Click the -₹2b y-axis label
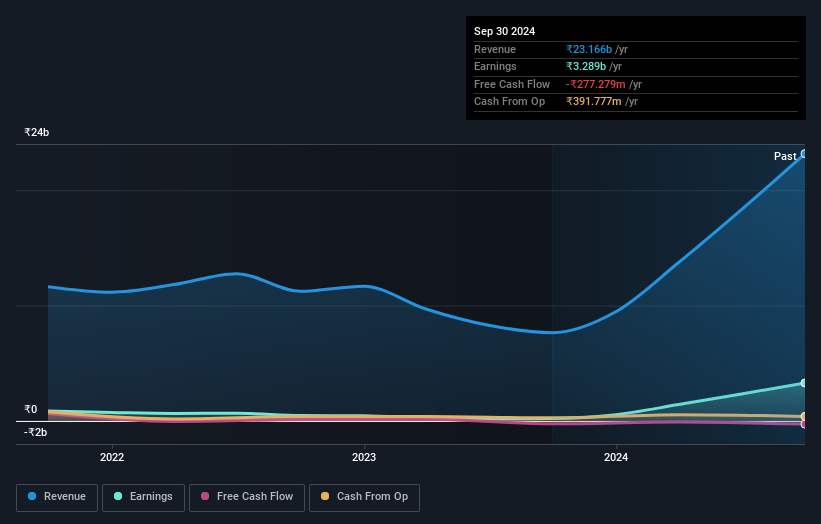 pos(36,432)
